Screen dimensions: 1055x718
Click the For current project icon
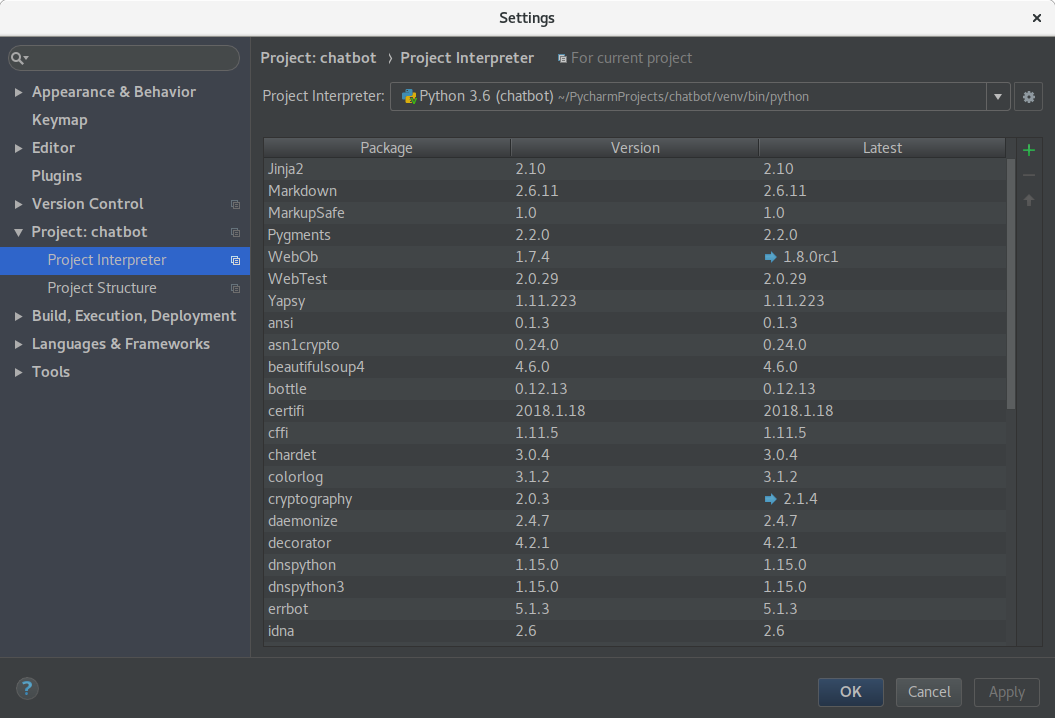pyautogui.click(x=562, y=59)
